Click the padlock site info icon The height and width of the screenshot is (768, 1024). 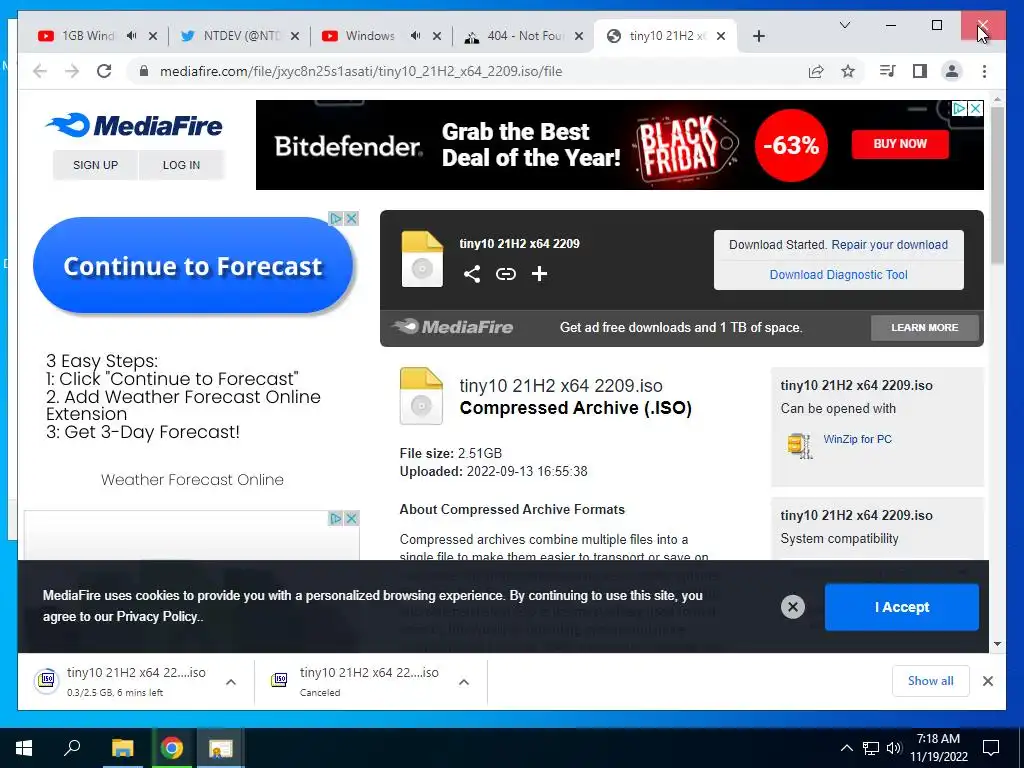[x=144, y=71]
